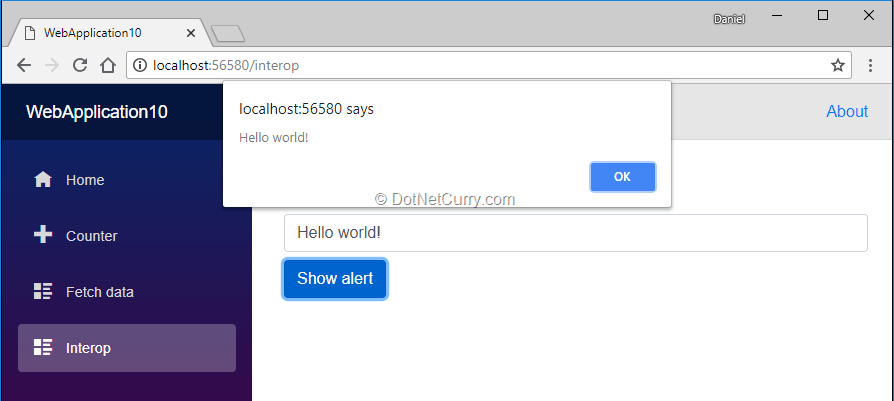Navigate to Counter in the sidebar
This screenshot has height=401, width=894.
[127, 236]
